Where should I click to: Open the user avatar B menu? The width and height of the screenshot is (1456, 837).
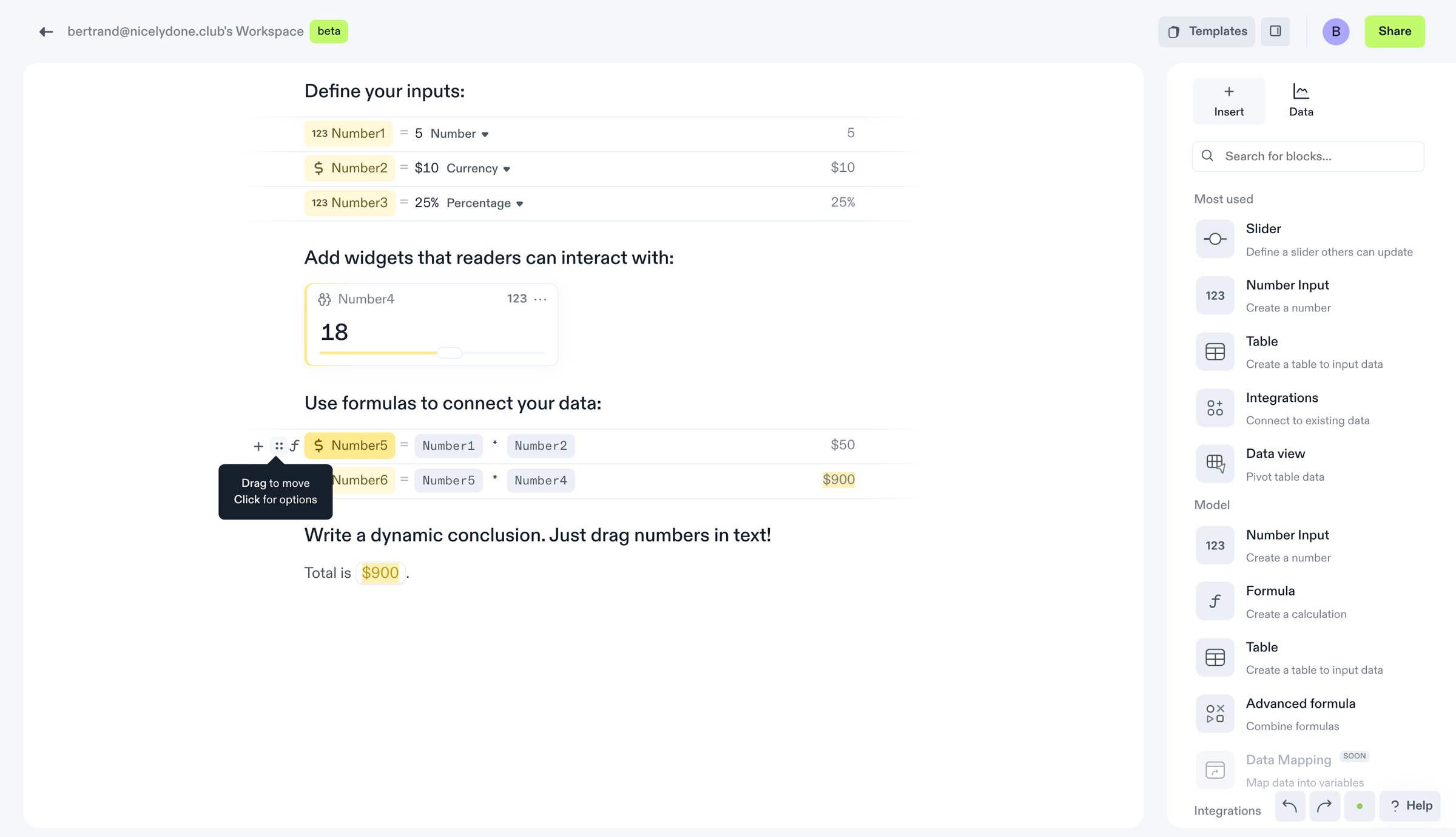(x=1335, y=32)
